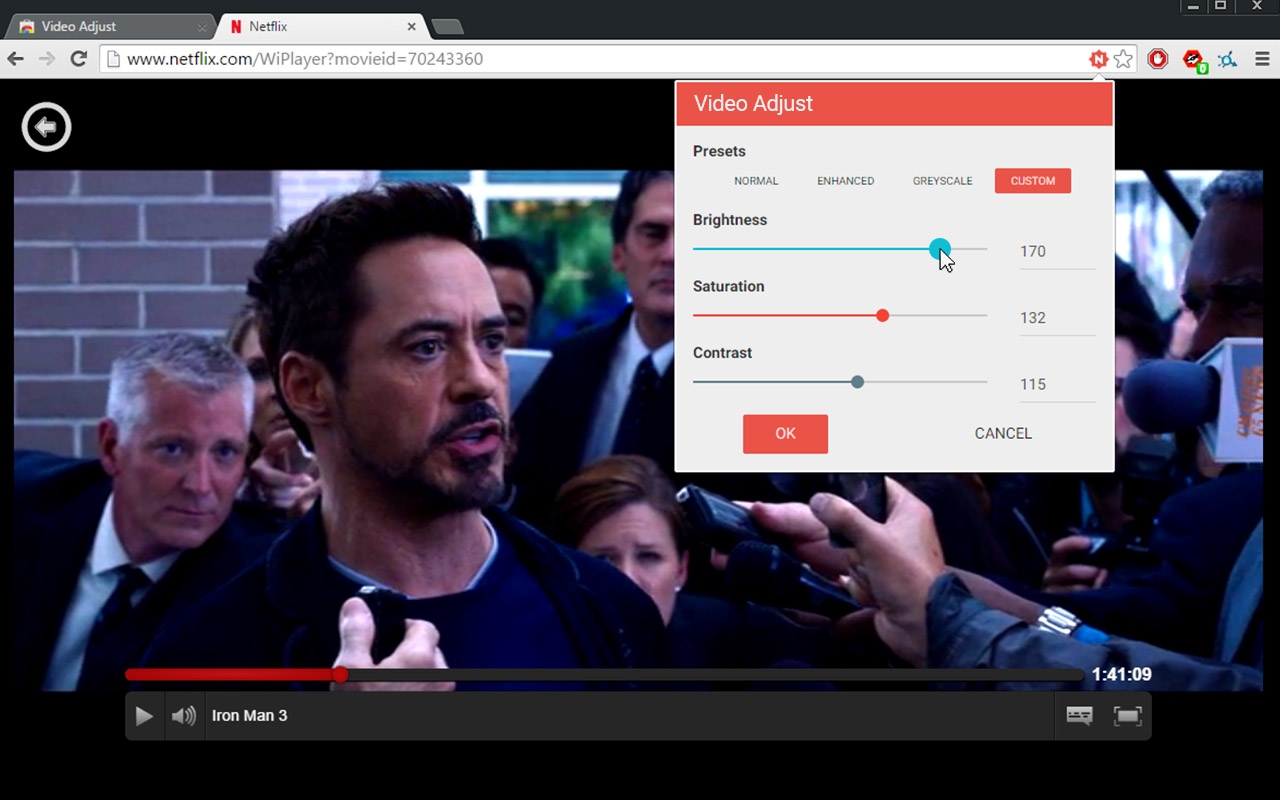Open the Chrome hamburger menu

click(1262, 59)
